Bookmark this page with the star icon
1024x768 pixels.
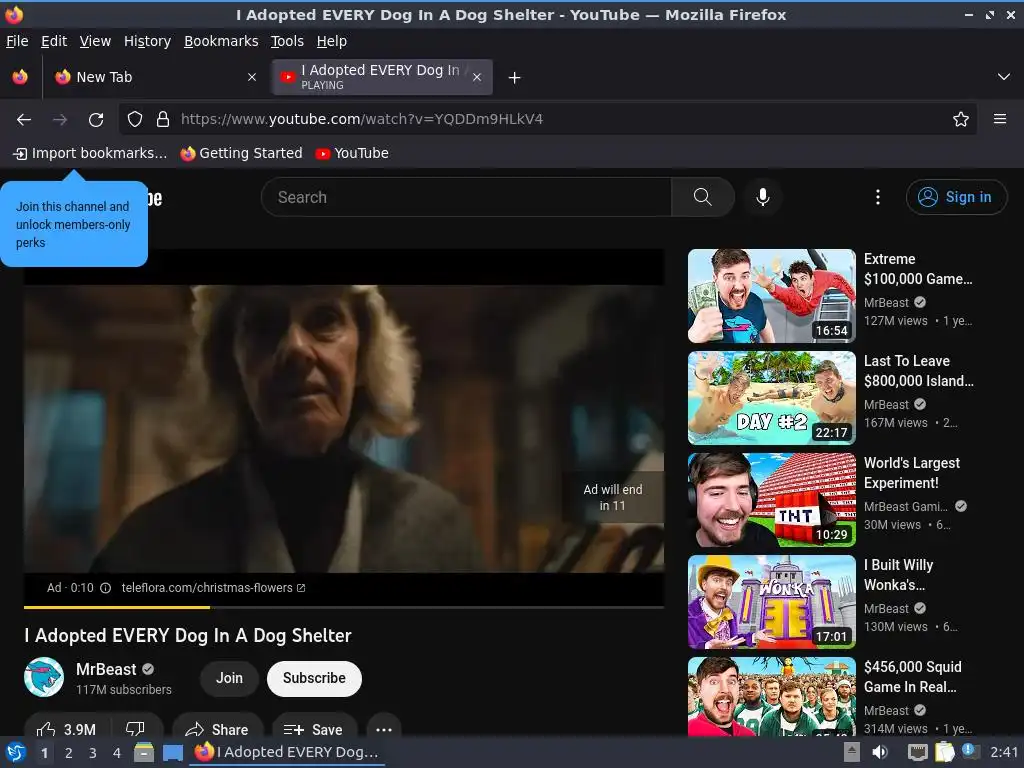(x=961, y=120)
